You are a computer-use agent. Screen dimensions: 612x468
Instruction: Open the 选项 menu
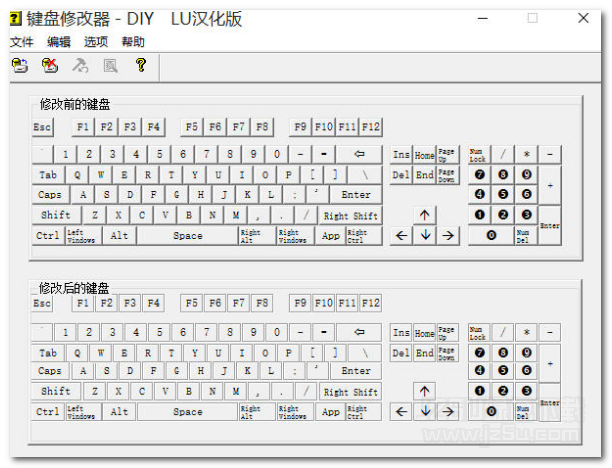point(96,42)
